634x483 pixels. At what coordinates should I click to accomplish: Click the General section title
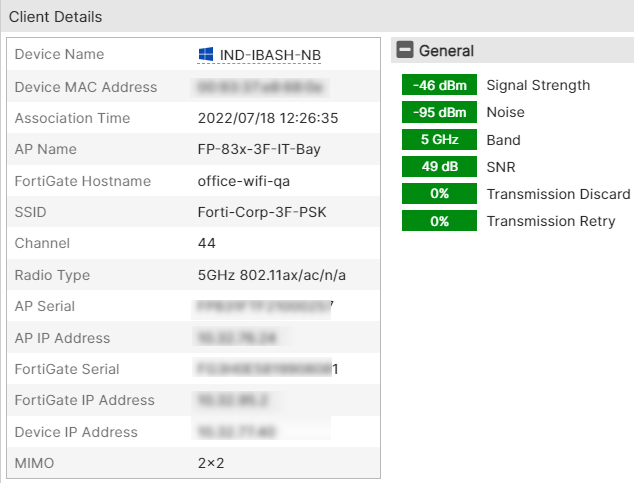point(446,50)
